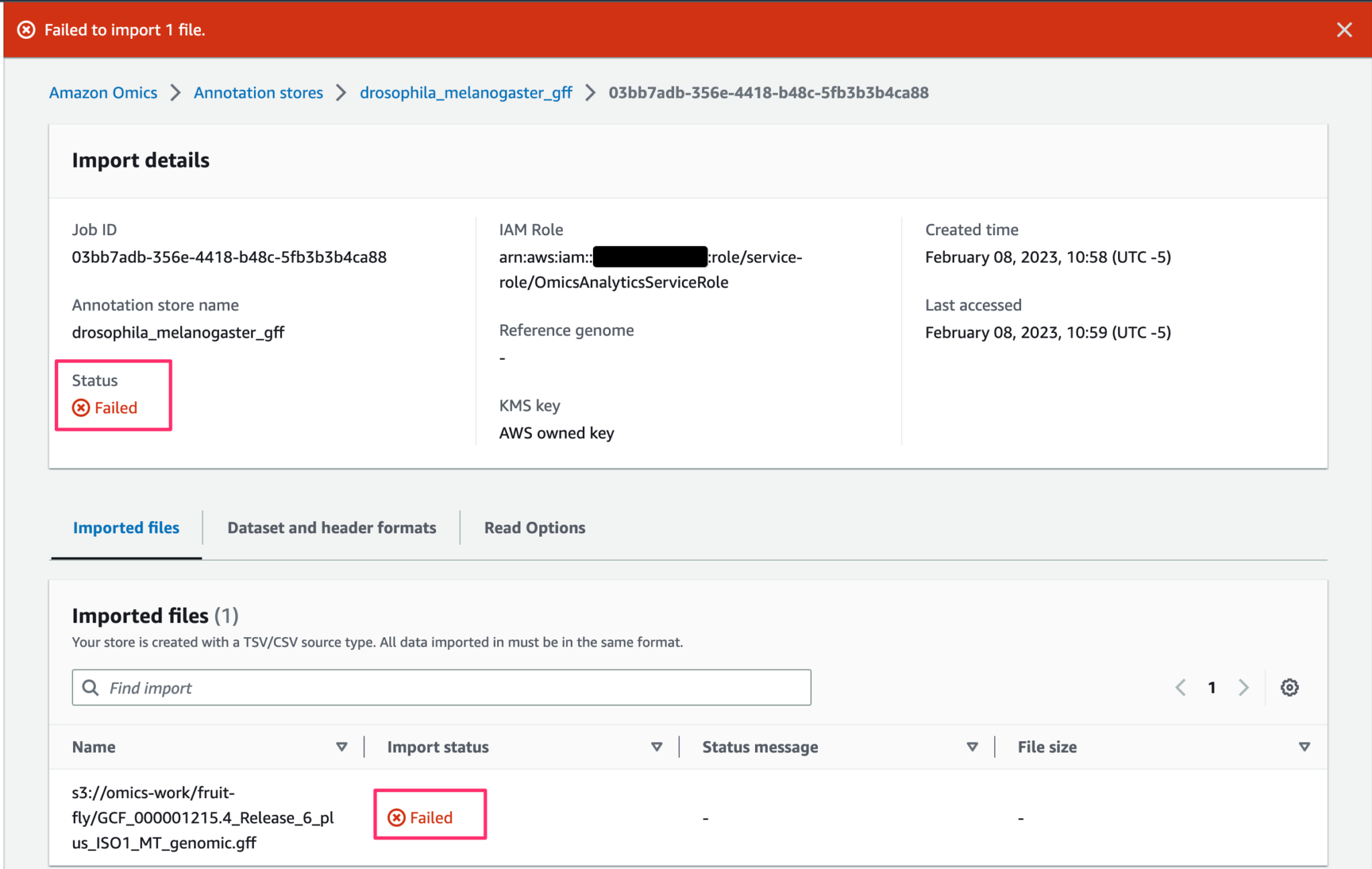This screenshot has width=1372, height=869.
Task: Click the breadcrumb chevron after Annotation stores
Action: (x=341, y=92)
